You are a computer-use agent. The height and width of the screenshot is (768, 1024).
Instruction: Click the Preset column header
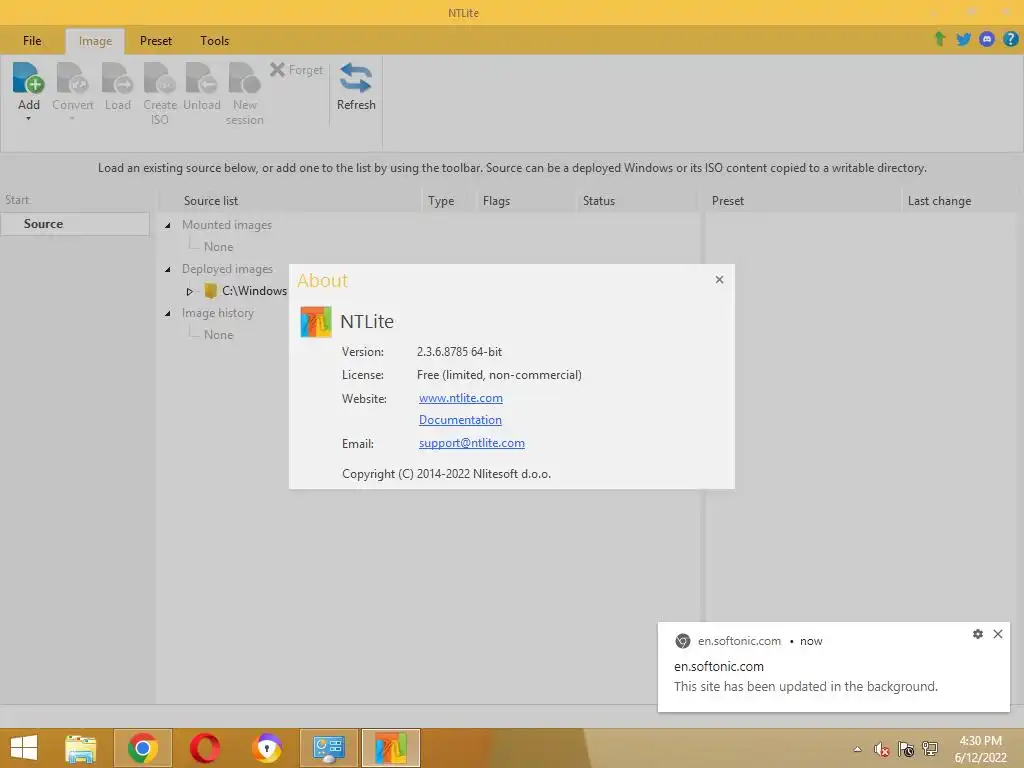[728, 200]
